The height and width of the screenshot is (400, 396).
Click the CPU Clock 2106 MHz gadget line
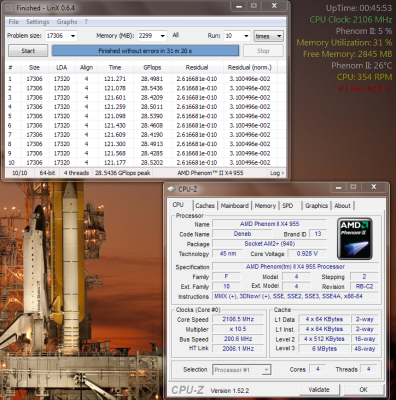pos(351,19)
